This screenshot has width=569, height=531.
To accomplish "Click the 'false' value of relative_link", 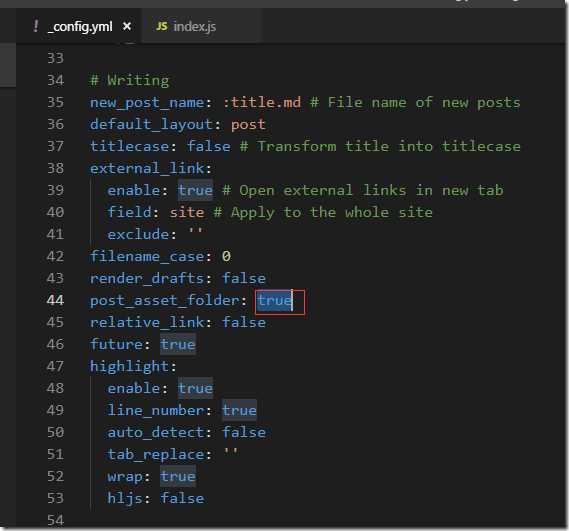I will [244, 322].
